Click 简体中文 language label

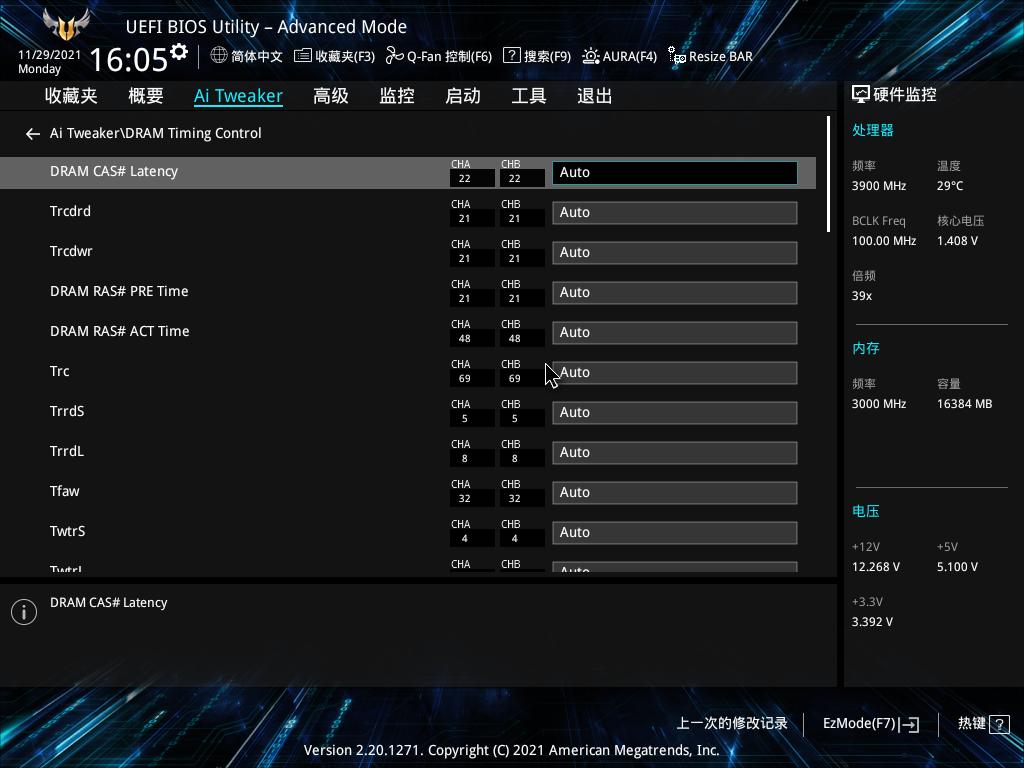[257, 56]
